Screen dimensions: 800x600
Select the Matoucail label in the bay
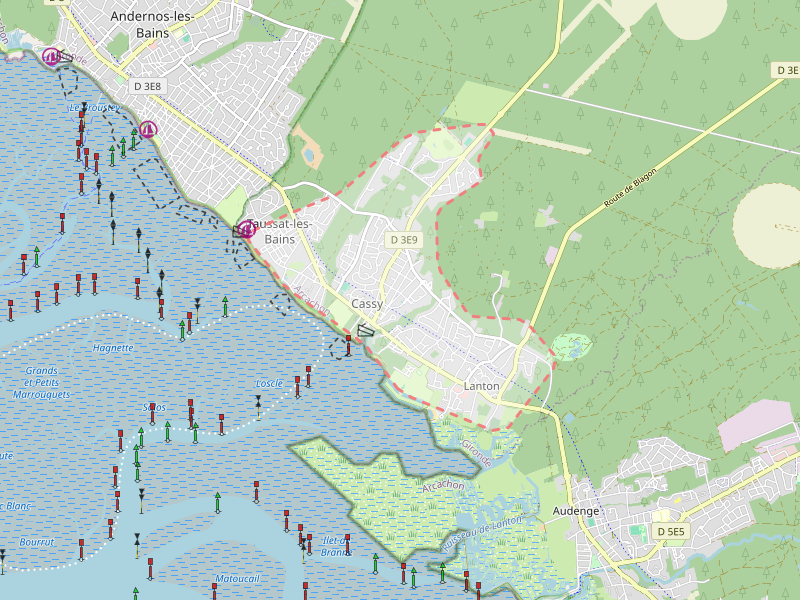point(237,578)
